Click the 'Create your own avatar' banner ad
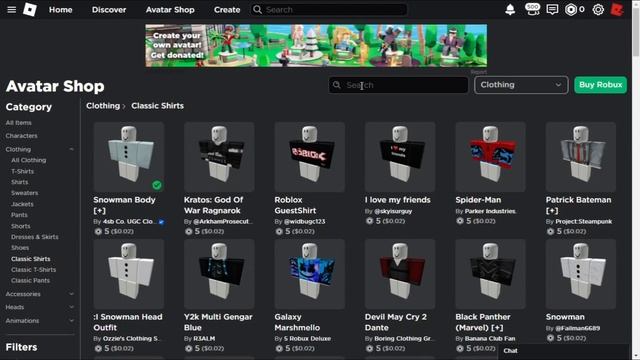Screen dimensions: 640x360 click(x=316, y=46)
